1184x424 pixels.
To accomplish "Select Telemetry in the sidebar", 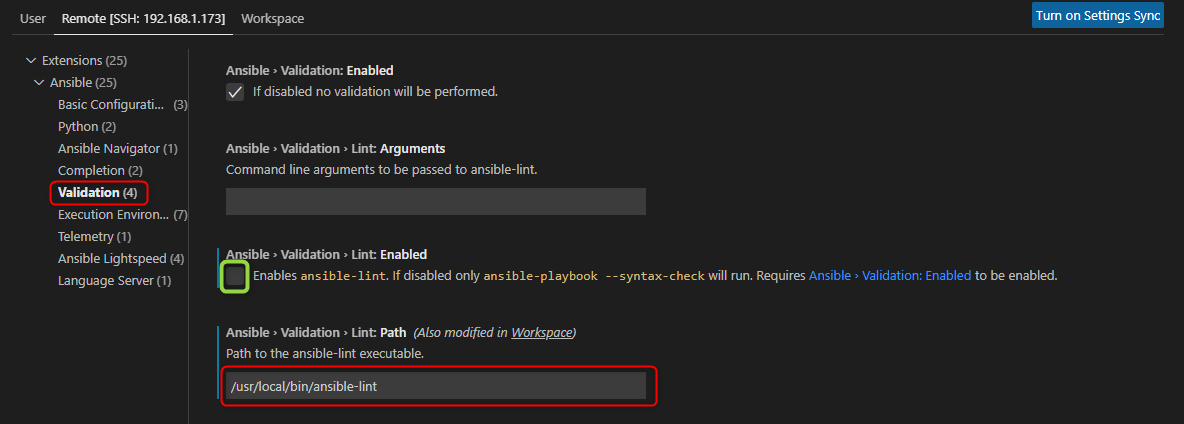I will coord(95,236).
